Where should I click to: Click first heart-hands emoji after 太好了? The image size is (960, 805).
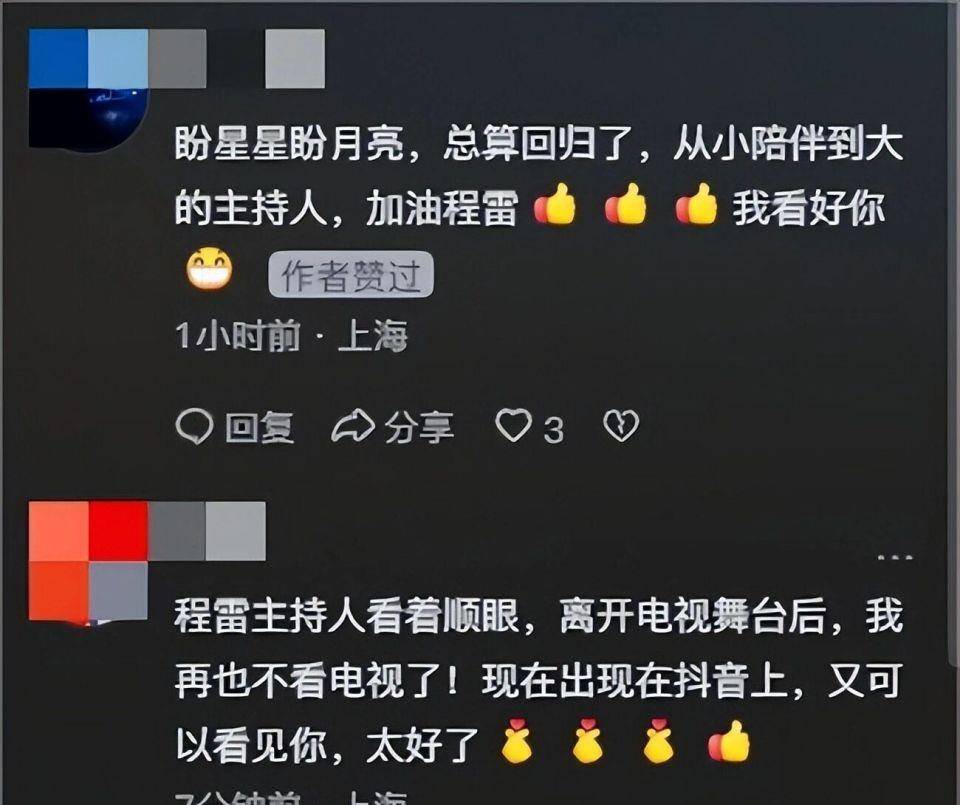tap(517, 741)
